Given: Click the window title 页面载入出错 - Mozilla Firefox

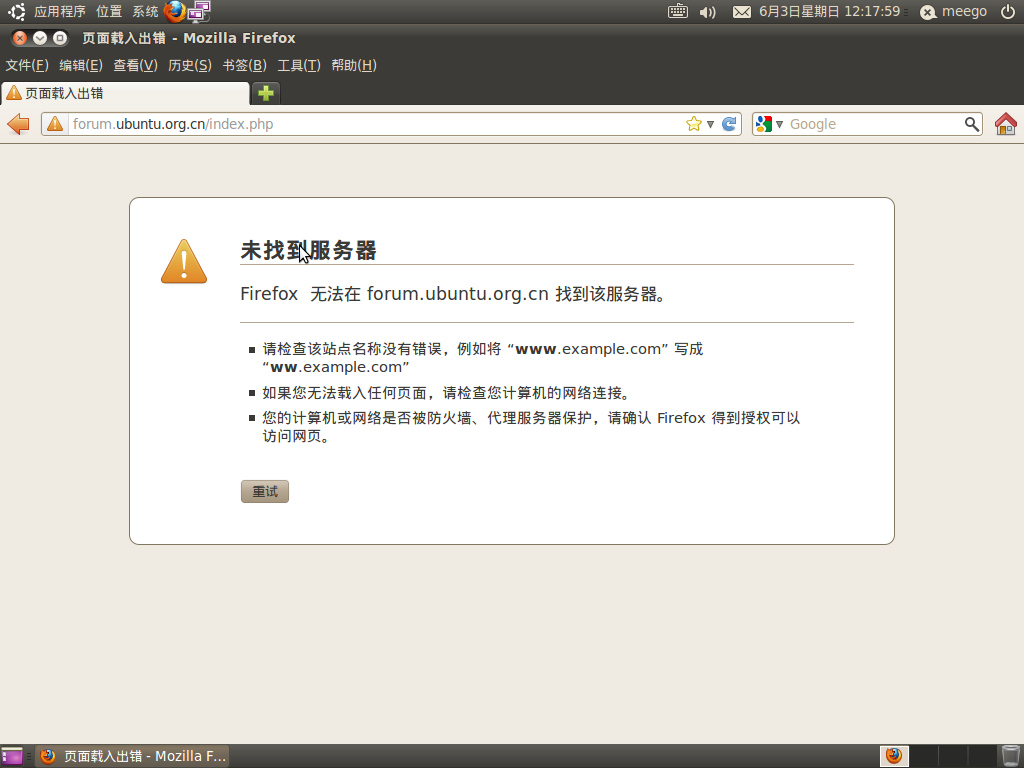Looking at the screenshot, I should [x=189, y=38].
